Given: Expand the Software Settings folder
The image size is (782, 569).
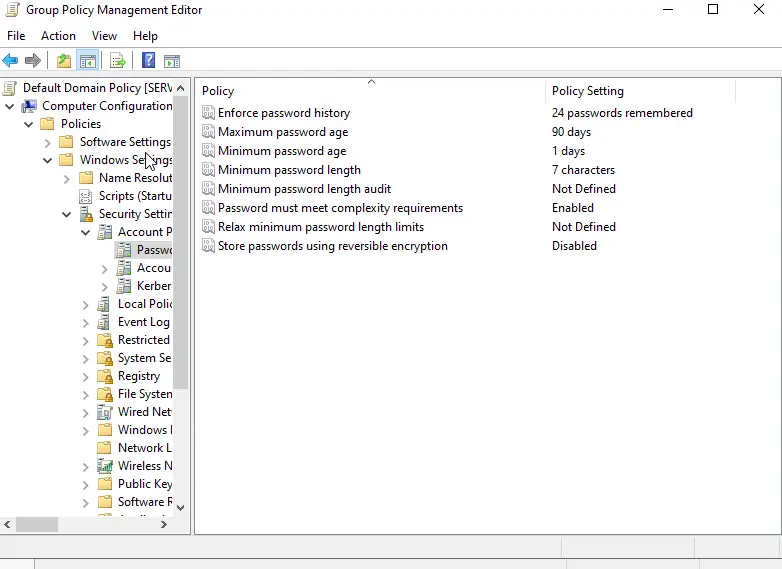Looking at the screenshot, I should pos(48,142).
